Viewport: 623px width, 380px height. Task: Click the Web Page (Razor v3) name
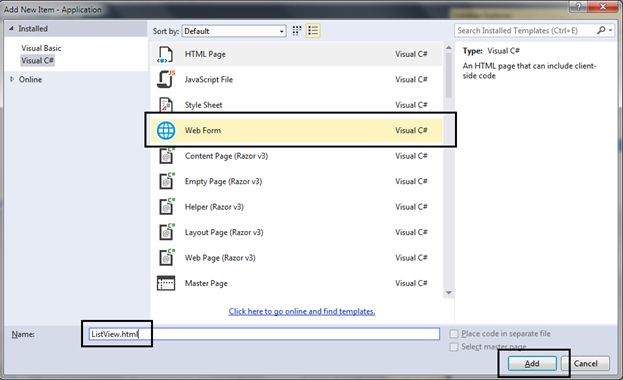click(220, 258)
